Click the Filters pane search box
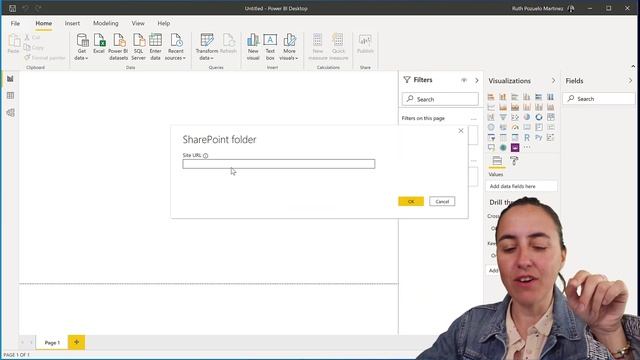Viewport: 640px width, 360px height. 440,99
